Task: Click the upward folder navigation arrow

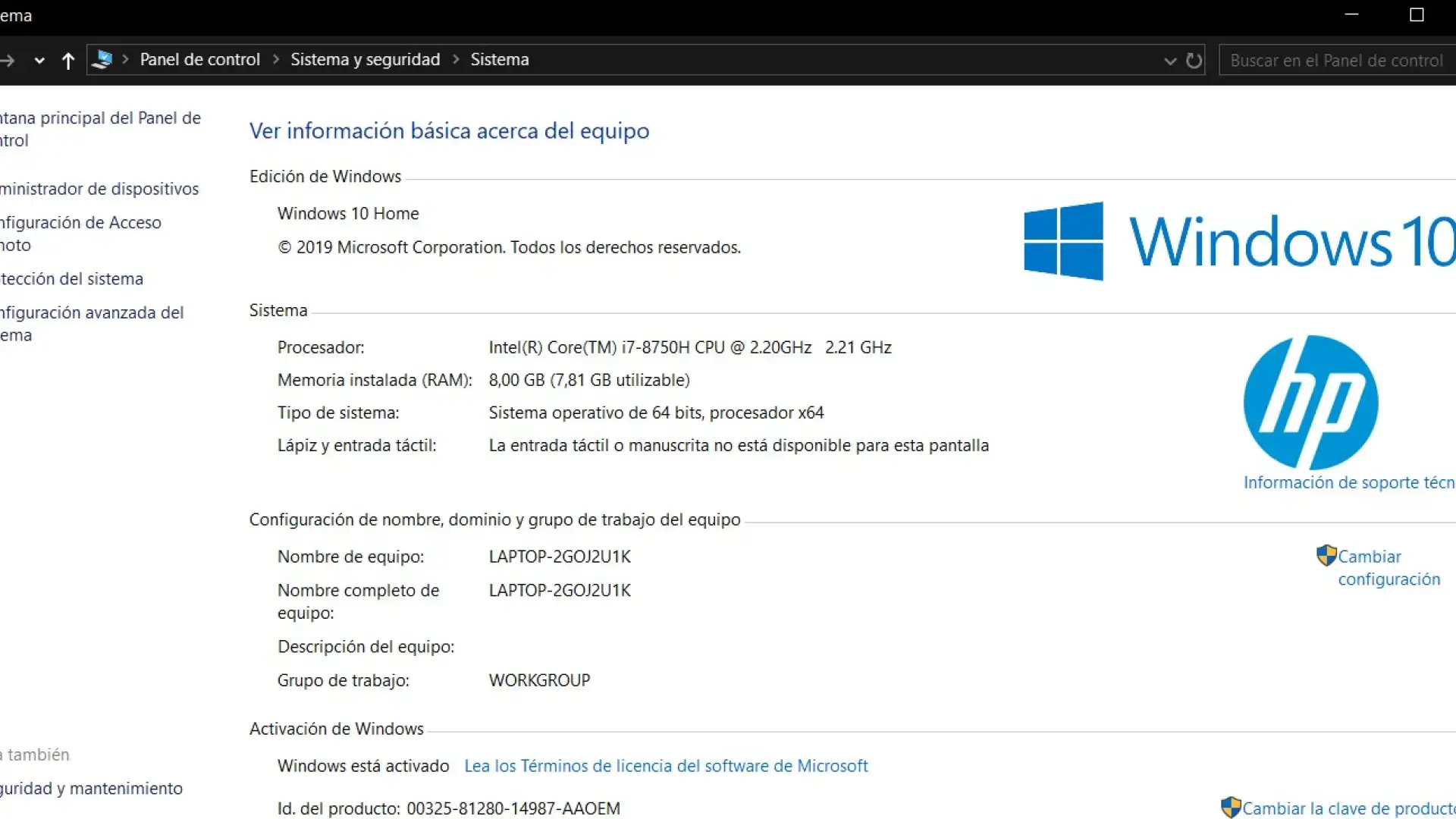Action: (x=68, y=61)
